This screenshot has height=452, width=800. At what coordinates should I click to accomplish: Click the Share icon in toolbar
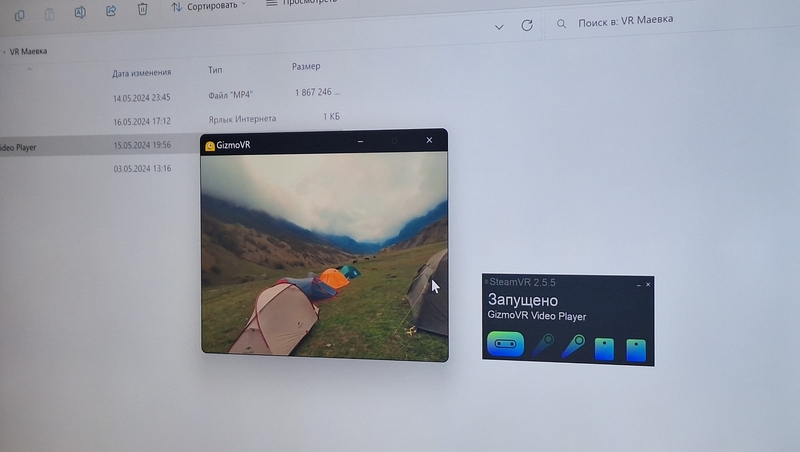click(x=111, y=11)
